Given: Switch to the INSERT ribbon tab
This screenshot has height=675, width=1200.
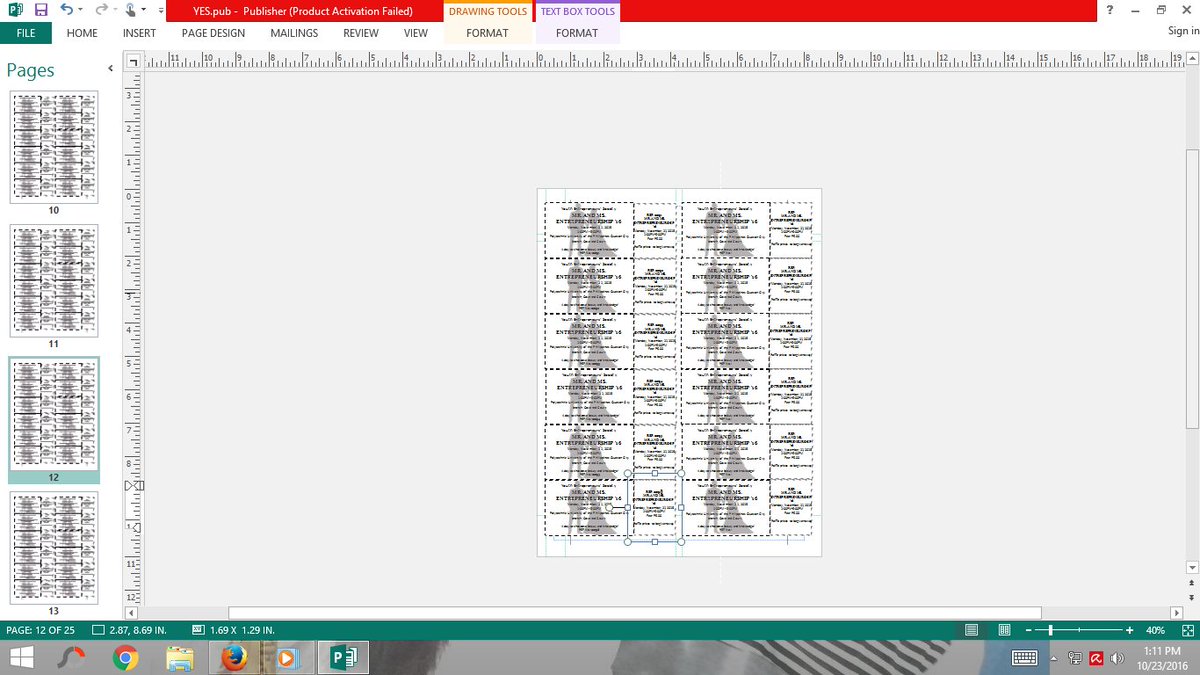Looking at the screenshot, I should 139,33.
